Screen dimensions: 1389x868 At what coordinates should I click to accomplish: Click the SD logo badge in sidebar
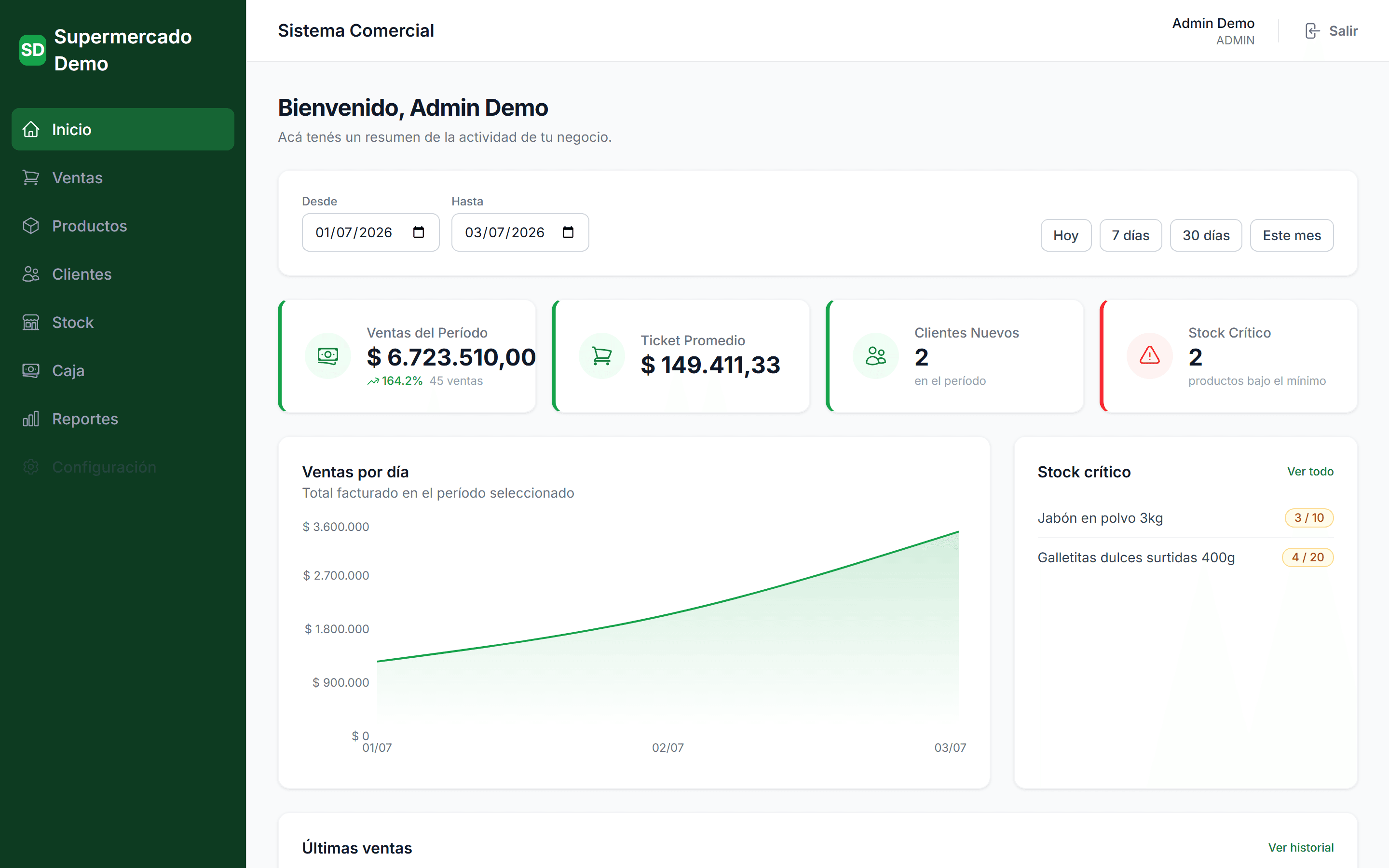33,50
